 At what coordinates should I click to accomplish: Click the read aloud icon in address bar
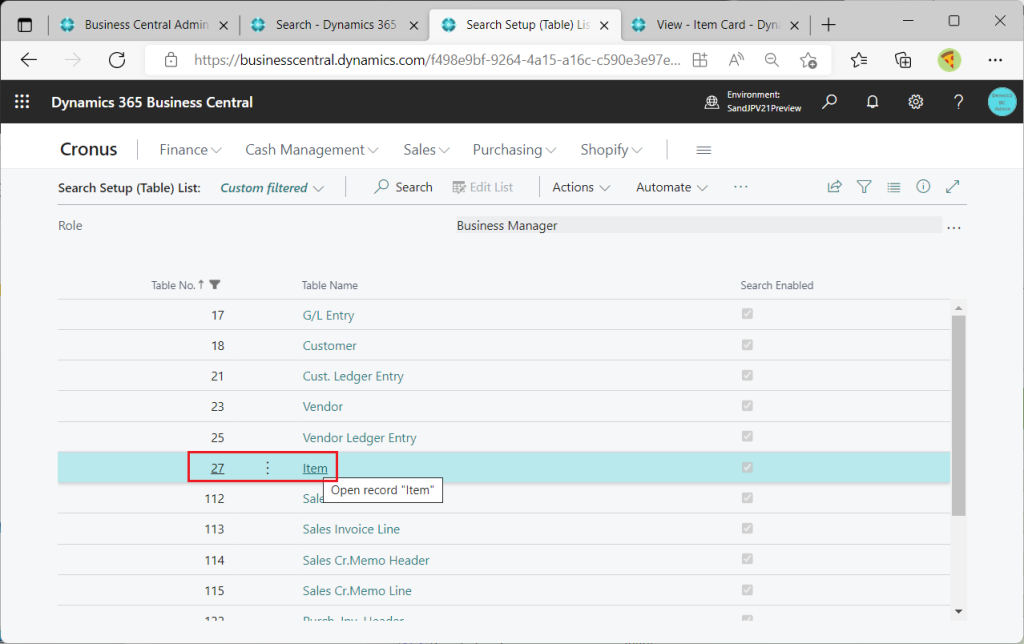(x=736, y=60)
